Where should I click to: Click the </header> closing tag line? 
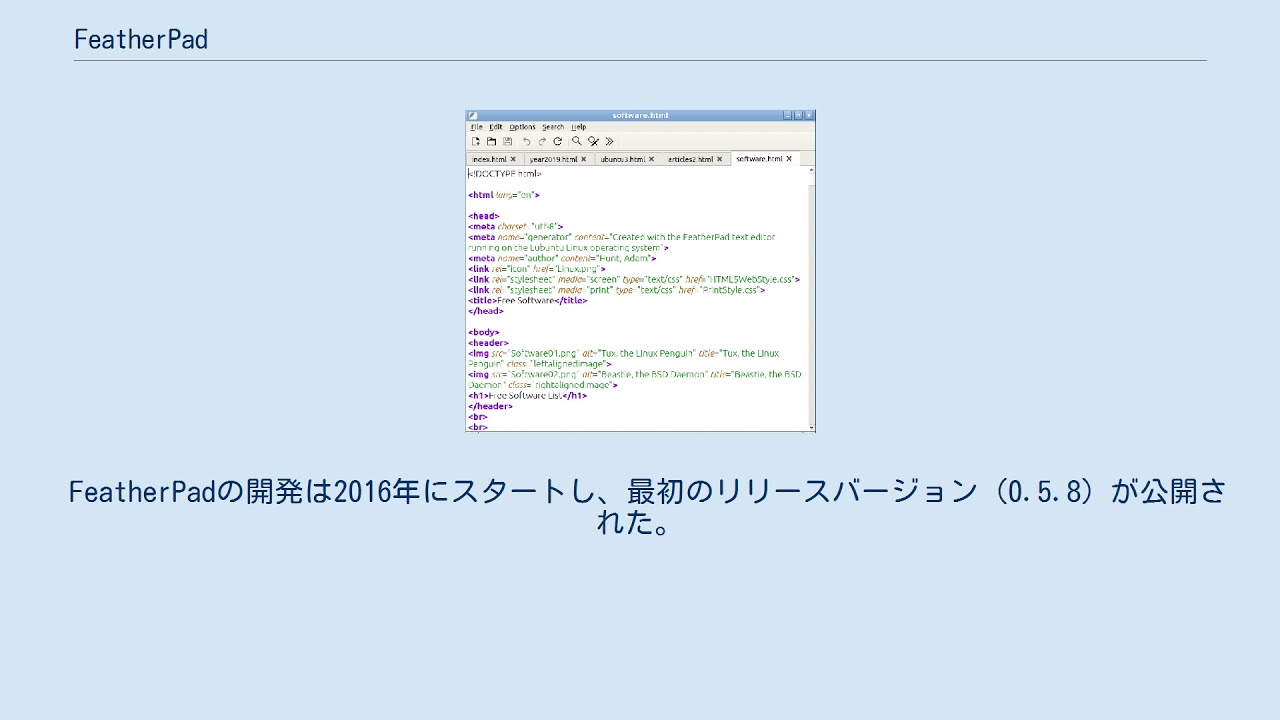coord(490,406)
